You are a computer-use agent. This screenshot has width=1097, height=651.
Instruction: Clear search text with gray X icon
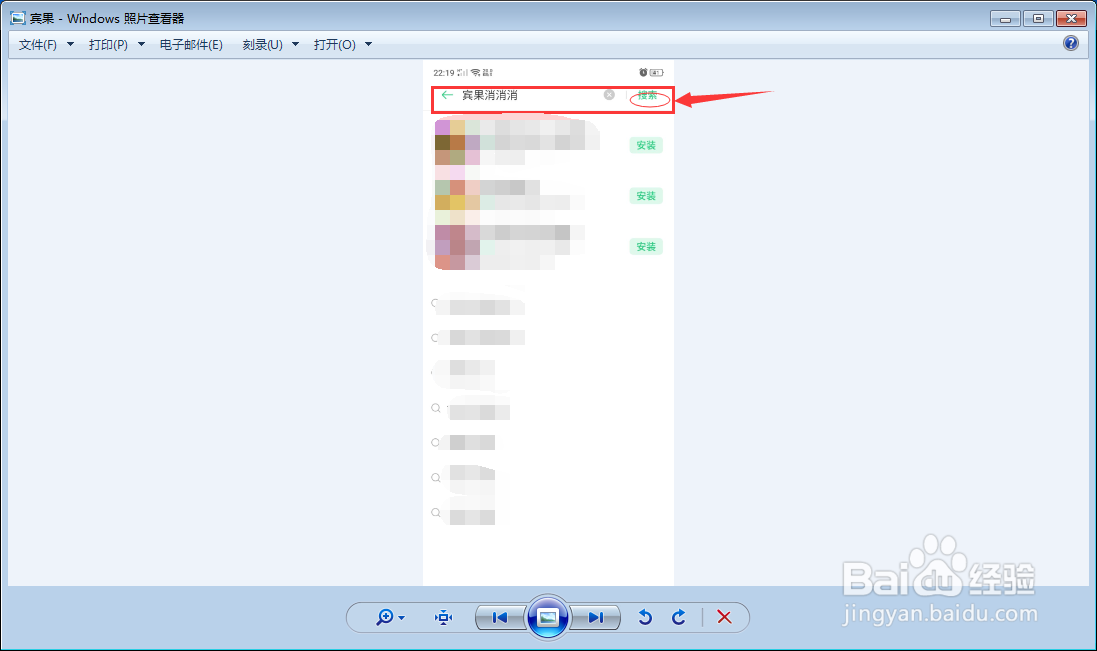[609, 95]
